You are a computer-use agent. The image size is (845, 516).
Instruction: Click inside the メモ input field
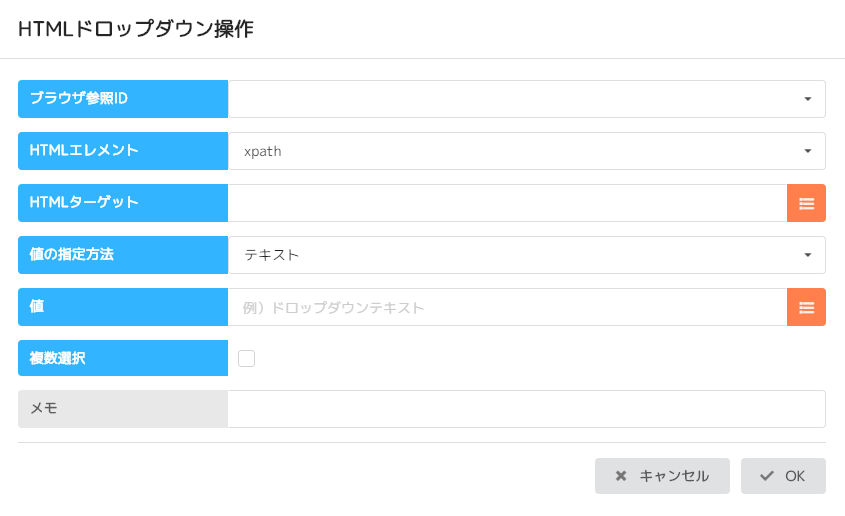point(526,409)
